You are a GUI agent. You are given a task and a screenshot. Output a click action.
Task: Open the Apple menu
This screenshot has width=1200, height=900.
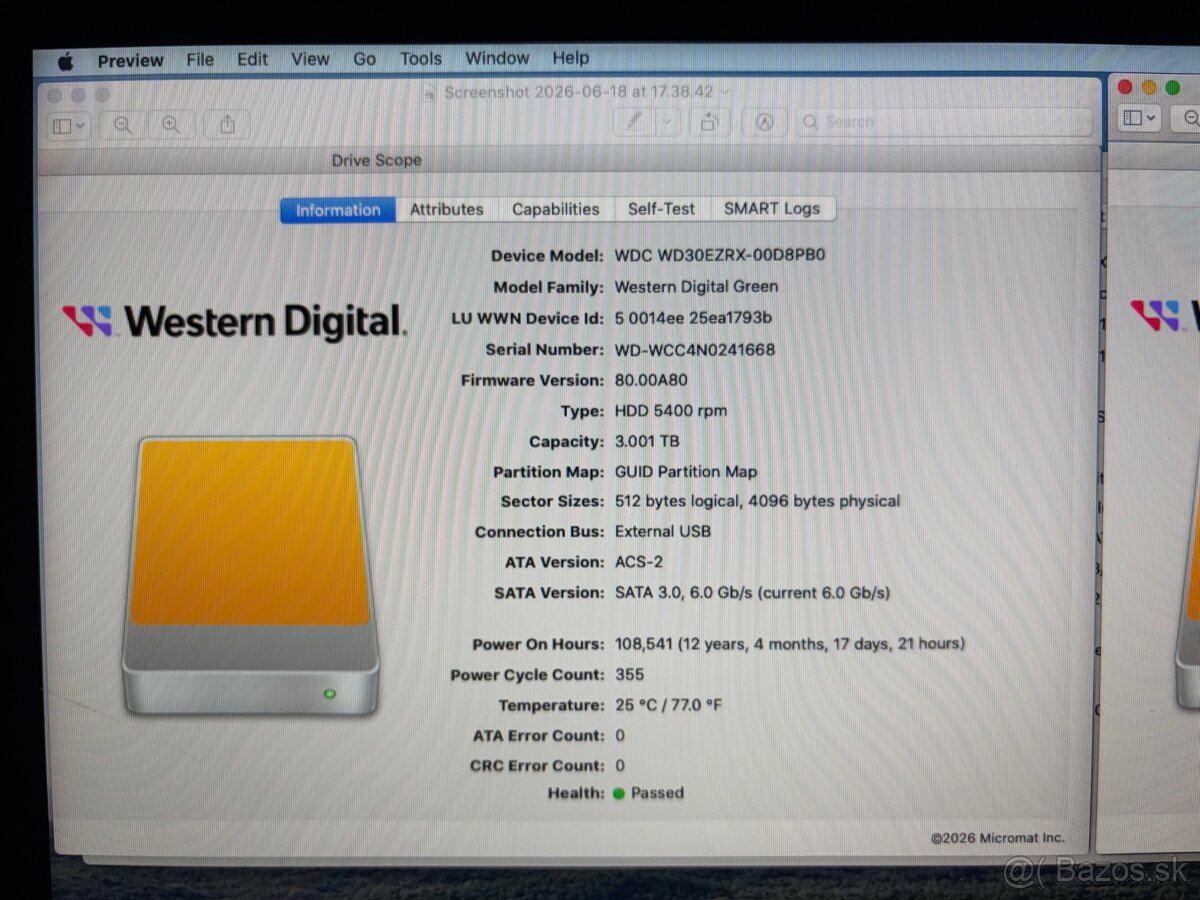65,61
